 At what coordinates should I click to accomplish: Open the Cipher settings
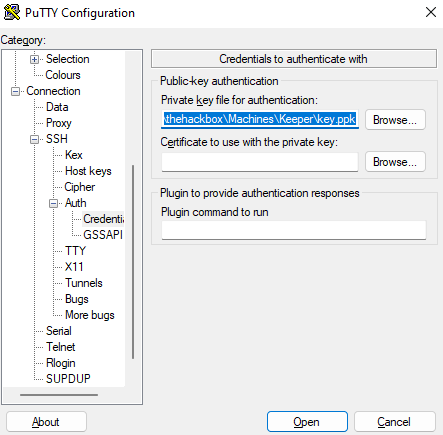point(80,187)
